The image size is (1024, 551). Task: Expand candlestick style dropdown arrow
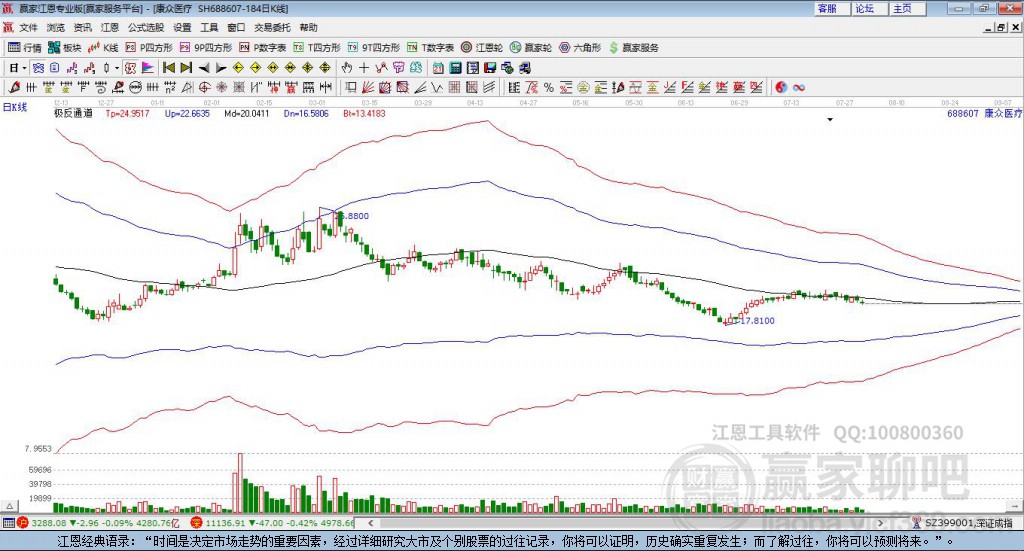(x=117, y=68)
